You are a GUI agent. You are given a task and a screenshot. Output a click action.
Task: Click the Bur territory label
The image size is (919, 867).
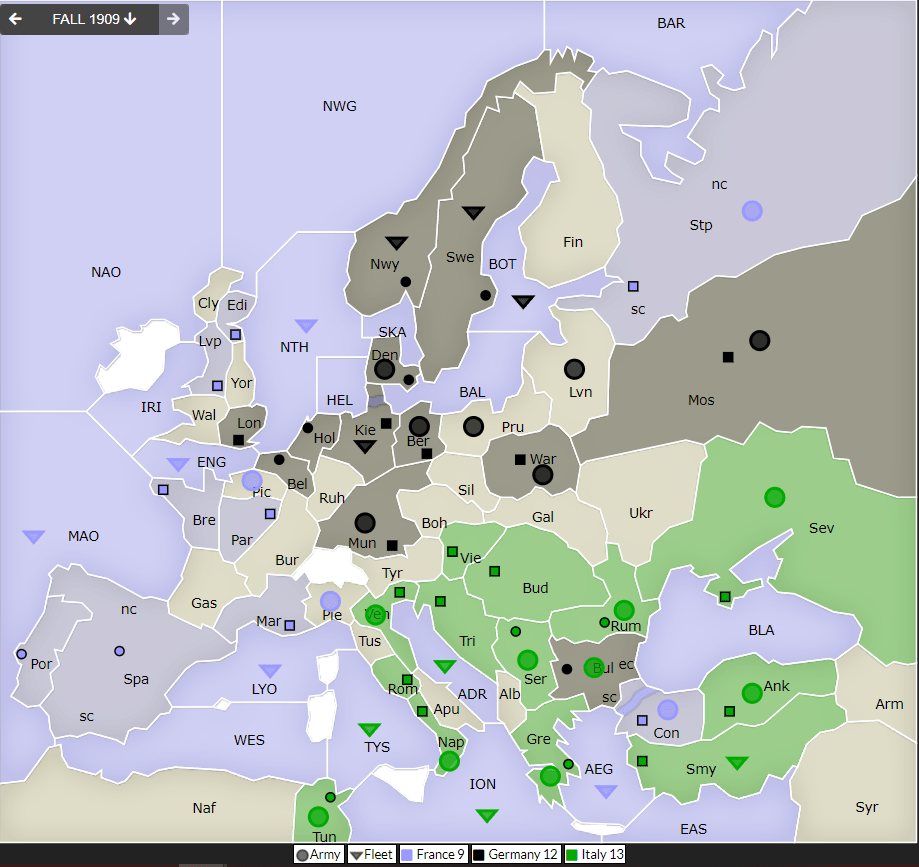[x=287, y=560]
